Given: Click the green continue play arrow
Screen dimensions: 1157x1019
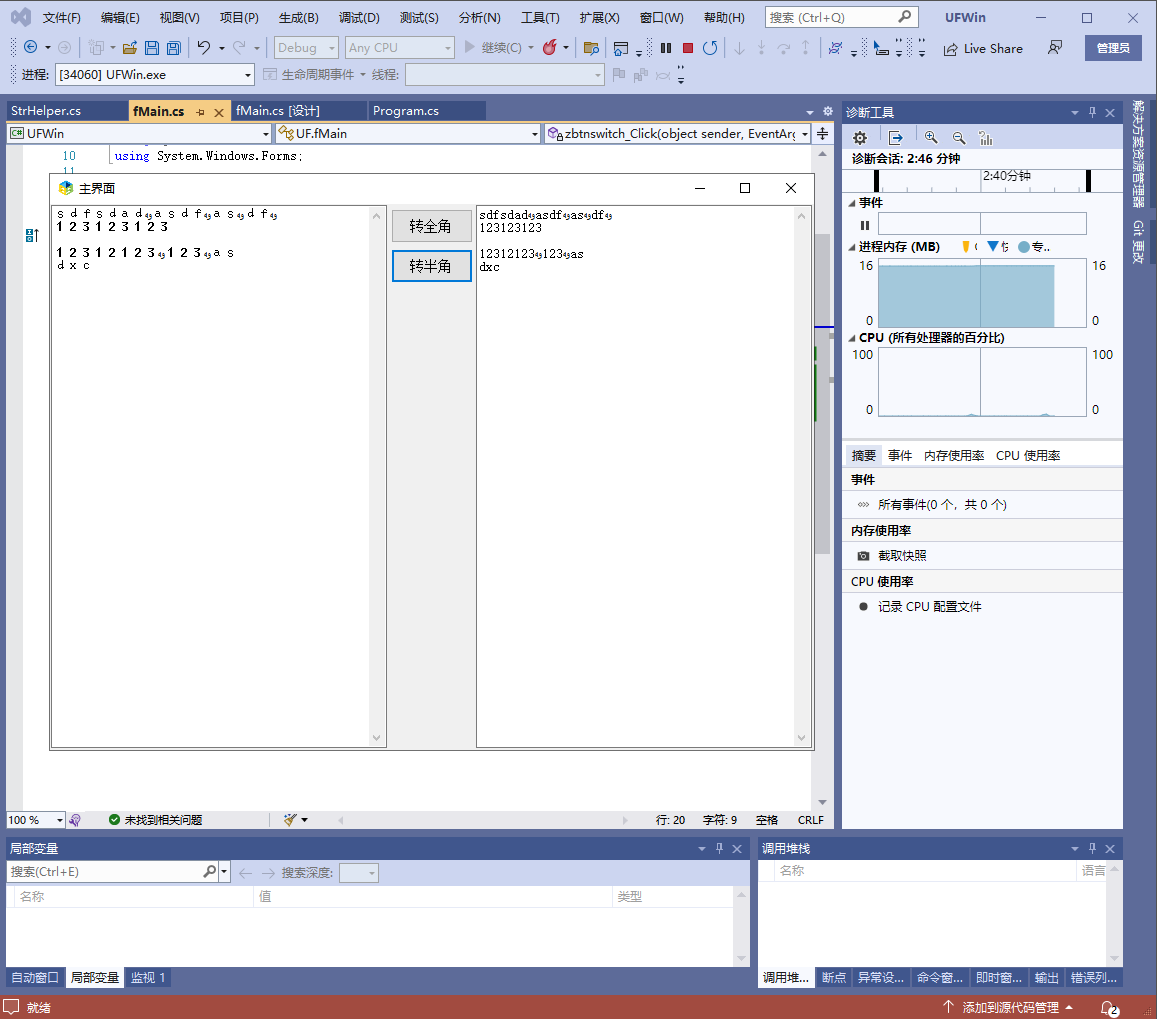Looking at the screenshot, I should coord(469,47).
